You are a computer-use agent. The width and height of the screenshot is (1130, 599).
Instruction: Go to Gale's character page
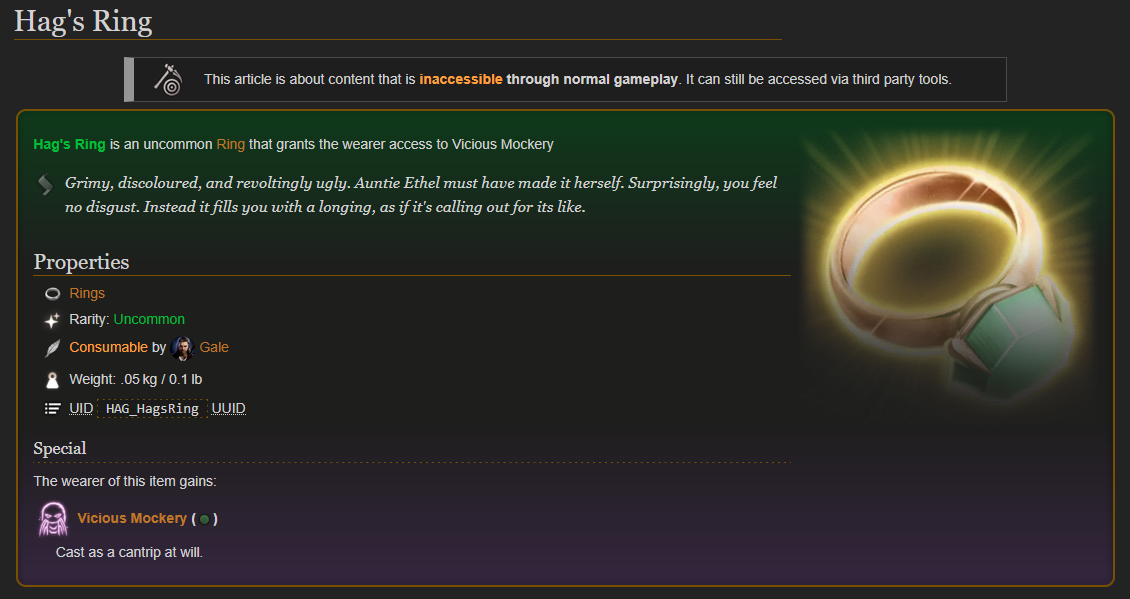click(x=214, y=347)
